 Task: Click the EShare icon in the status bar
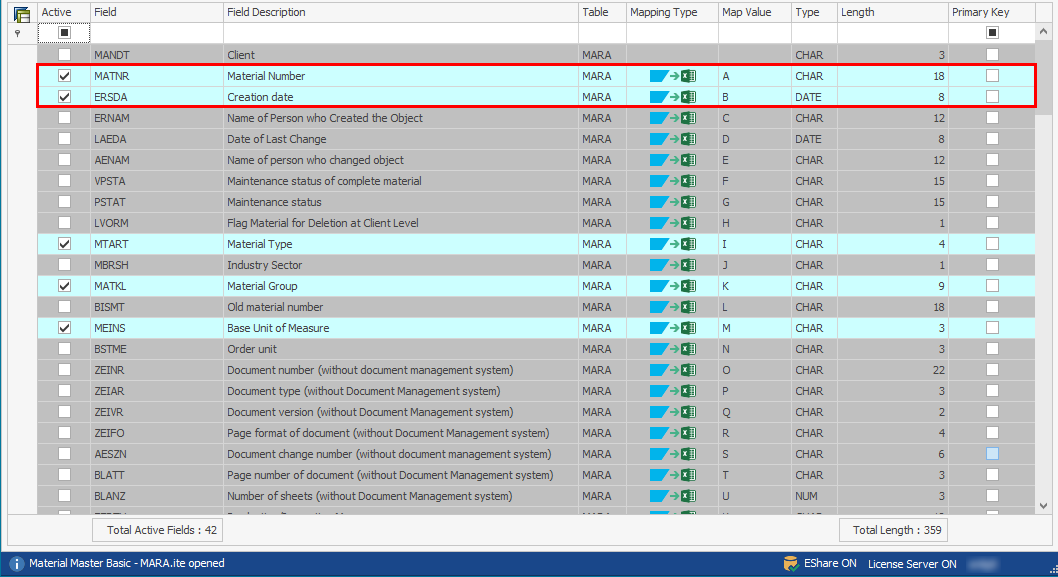coord(791,564)
